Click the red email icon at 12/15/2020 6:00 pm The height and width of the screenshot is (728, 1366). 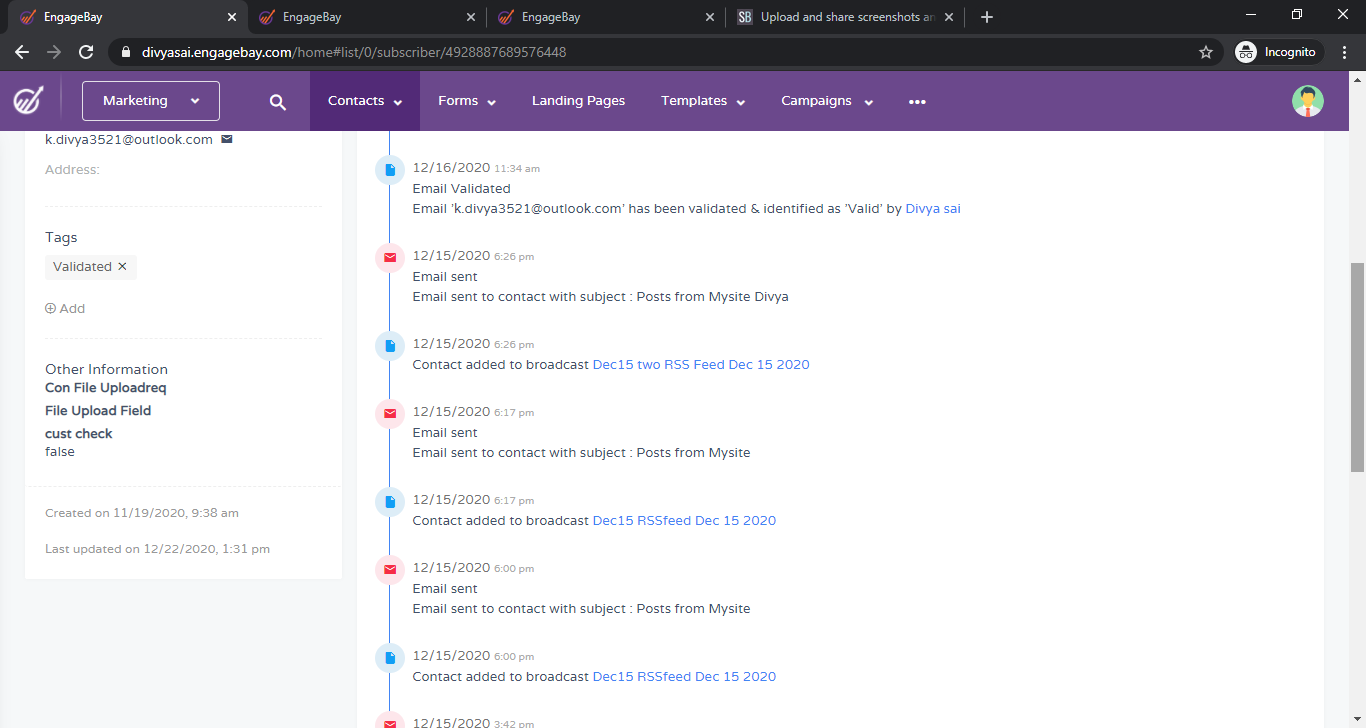tap(390, 570)
